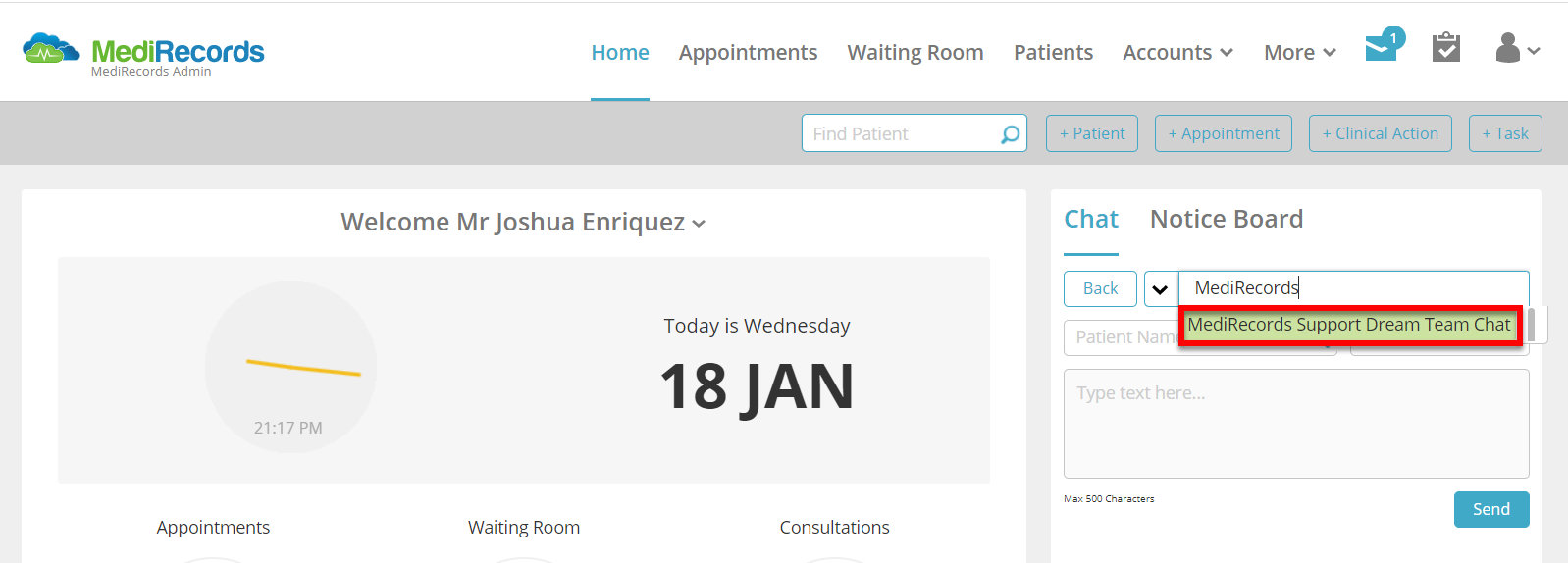Open the user profile icon
Image resolution: width=1568 pixels, height=563 pixels.
point(1517,48)
